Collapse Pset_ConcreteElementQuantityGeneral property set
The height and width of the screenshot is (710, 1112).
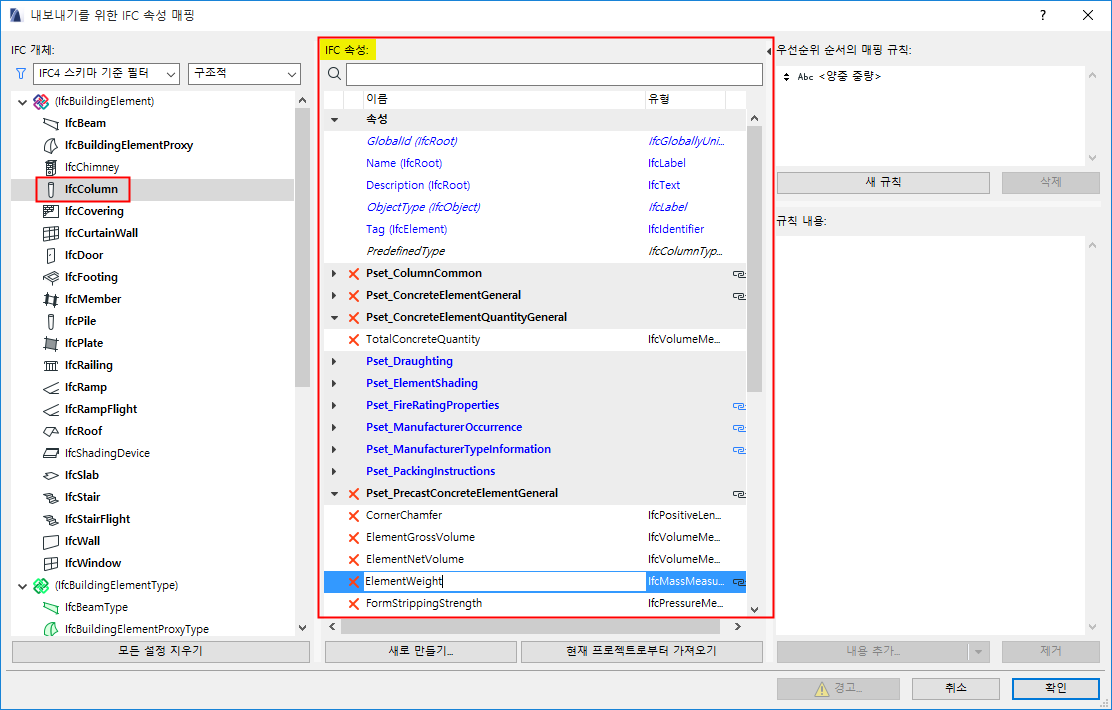[x=335, y=318]
